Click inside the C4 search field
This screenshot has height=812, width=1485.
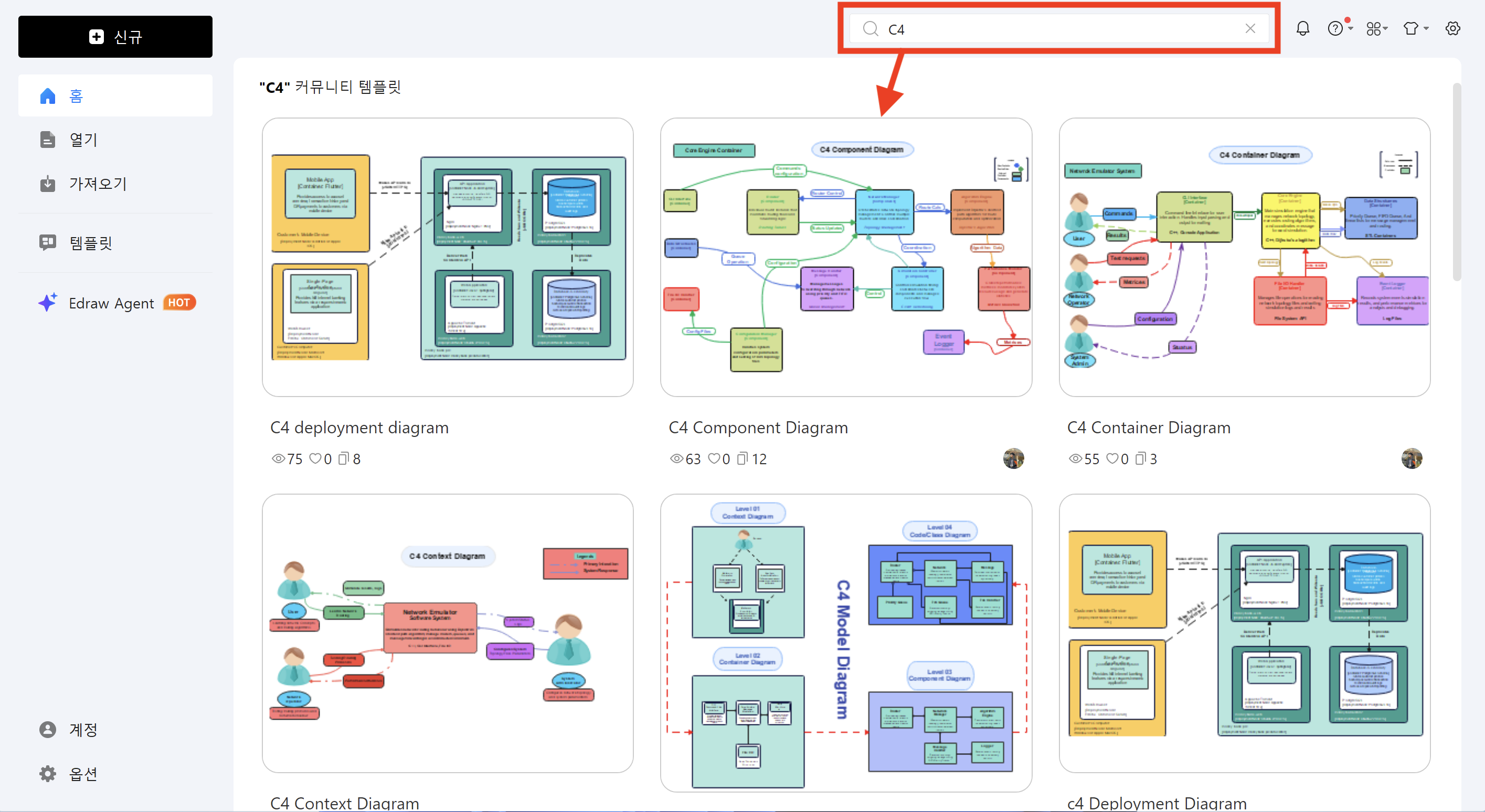click(x=1060, y=29)
